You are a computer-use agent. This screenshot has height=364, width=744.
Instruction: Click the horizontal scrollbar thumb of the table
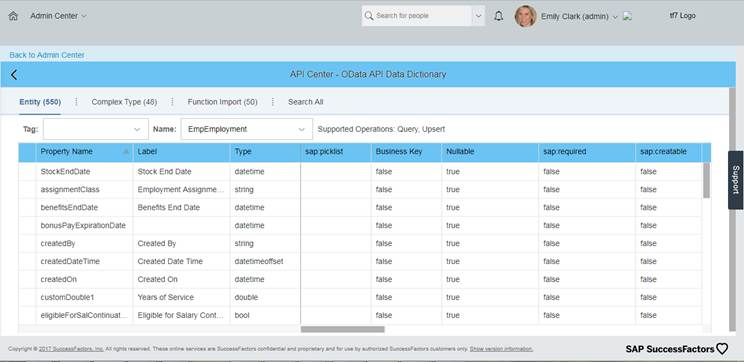point(343,329)
